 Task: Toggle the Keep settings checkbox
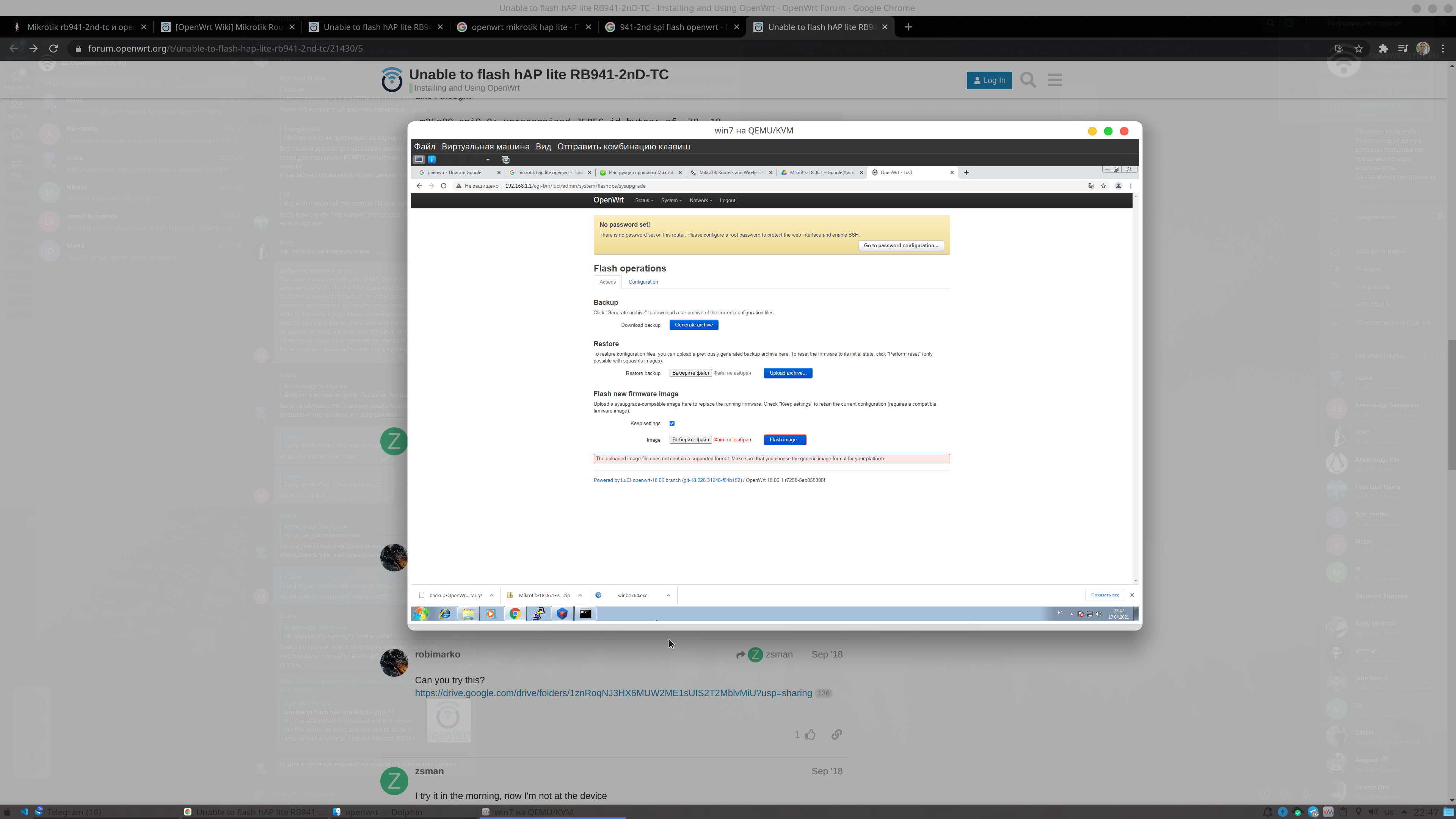(x=672, y=423)
